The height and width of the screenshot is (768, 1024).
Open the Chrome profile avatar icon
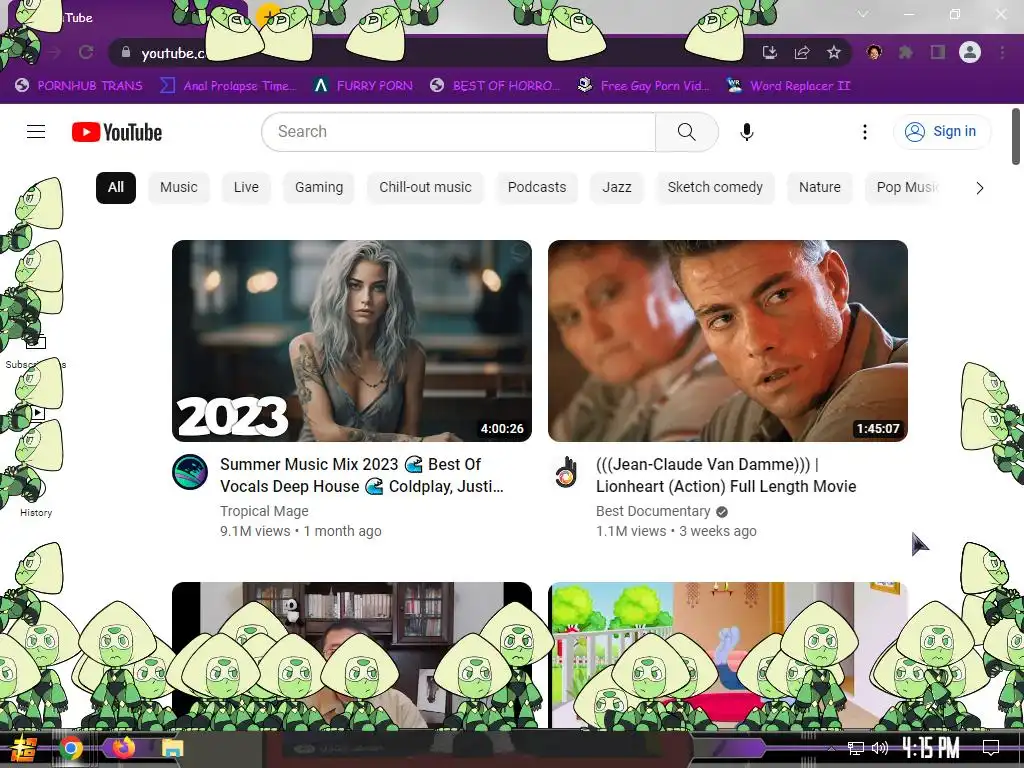coord(970,52)
